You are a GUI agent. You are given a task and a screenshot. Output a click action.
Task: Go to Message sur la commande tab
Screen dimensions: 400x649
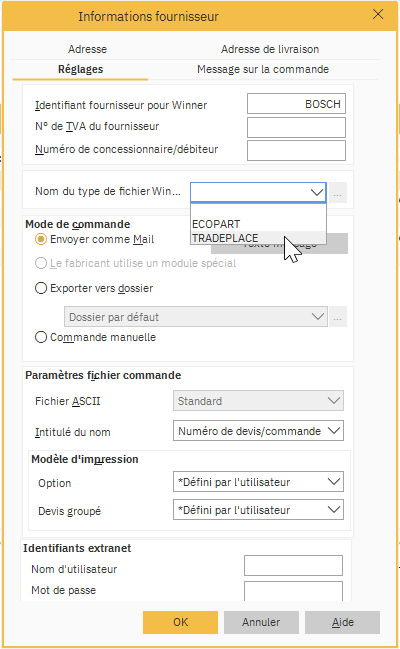pyautogui.click(x=263, y=69)
